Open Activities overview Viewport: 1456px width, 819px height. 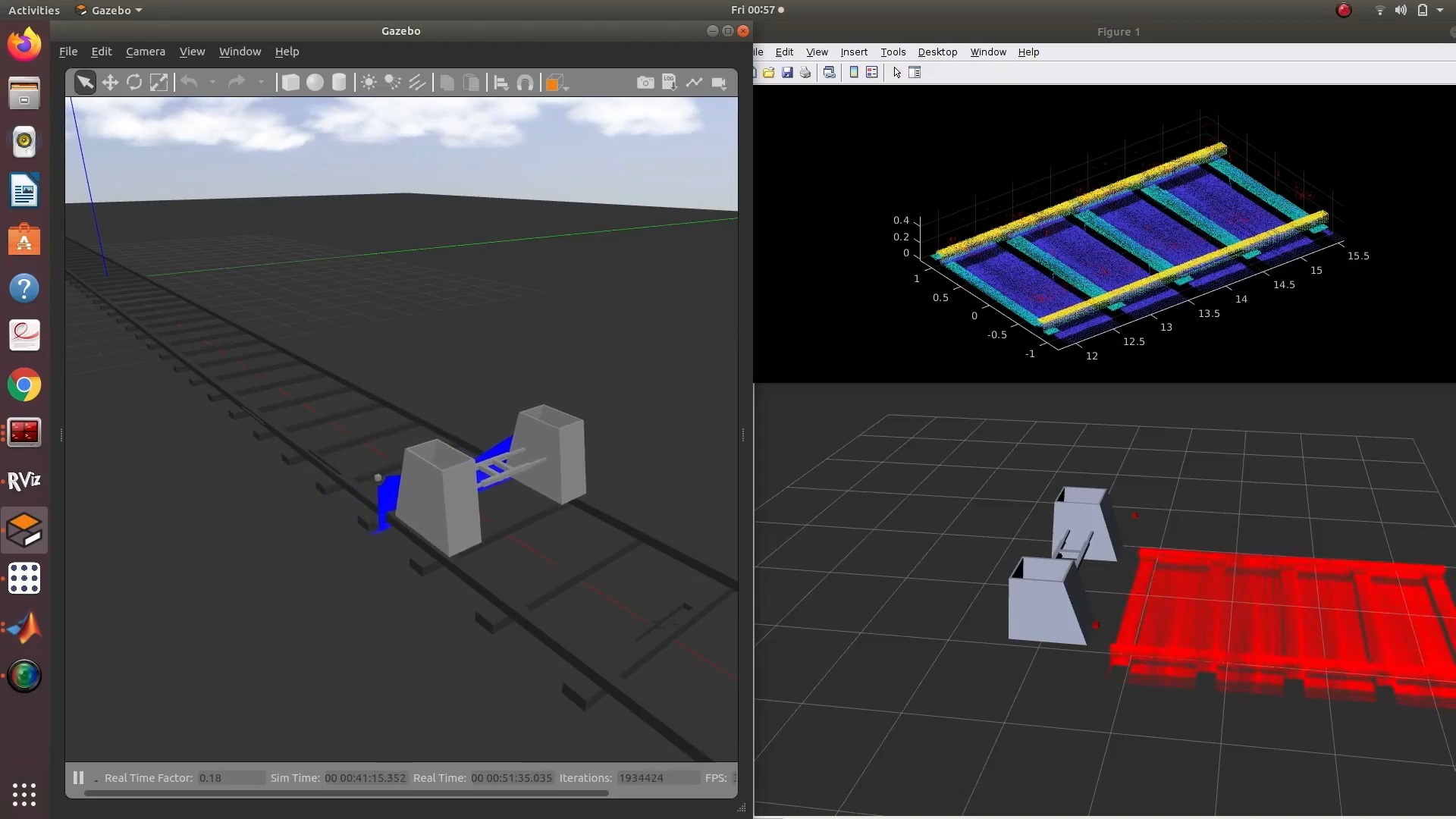[x=33, y=10]
